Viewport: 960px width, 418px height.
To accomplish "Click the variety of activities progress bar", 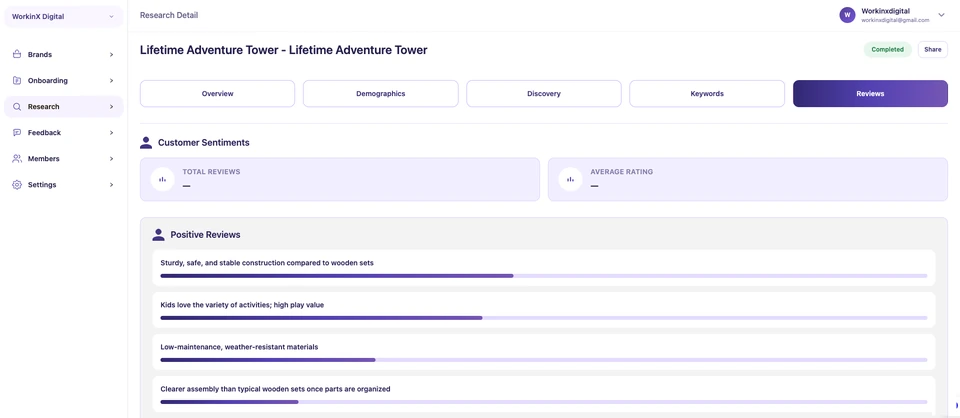I will [x=544, y=318].
